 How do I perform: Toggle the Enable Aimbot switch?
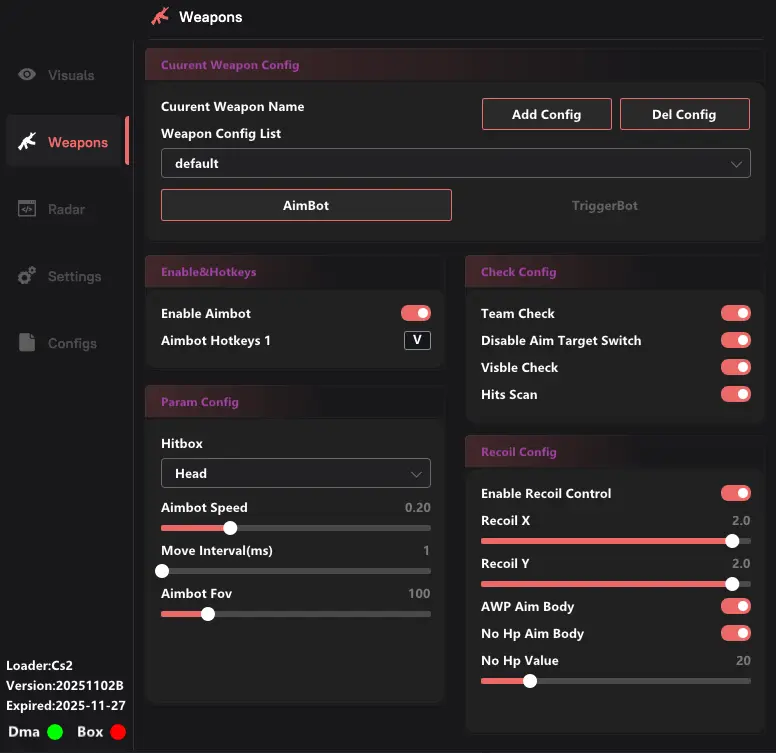pyautogui.click(x=416, y=314)
